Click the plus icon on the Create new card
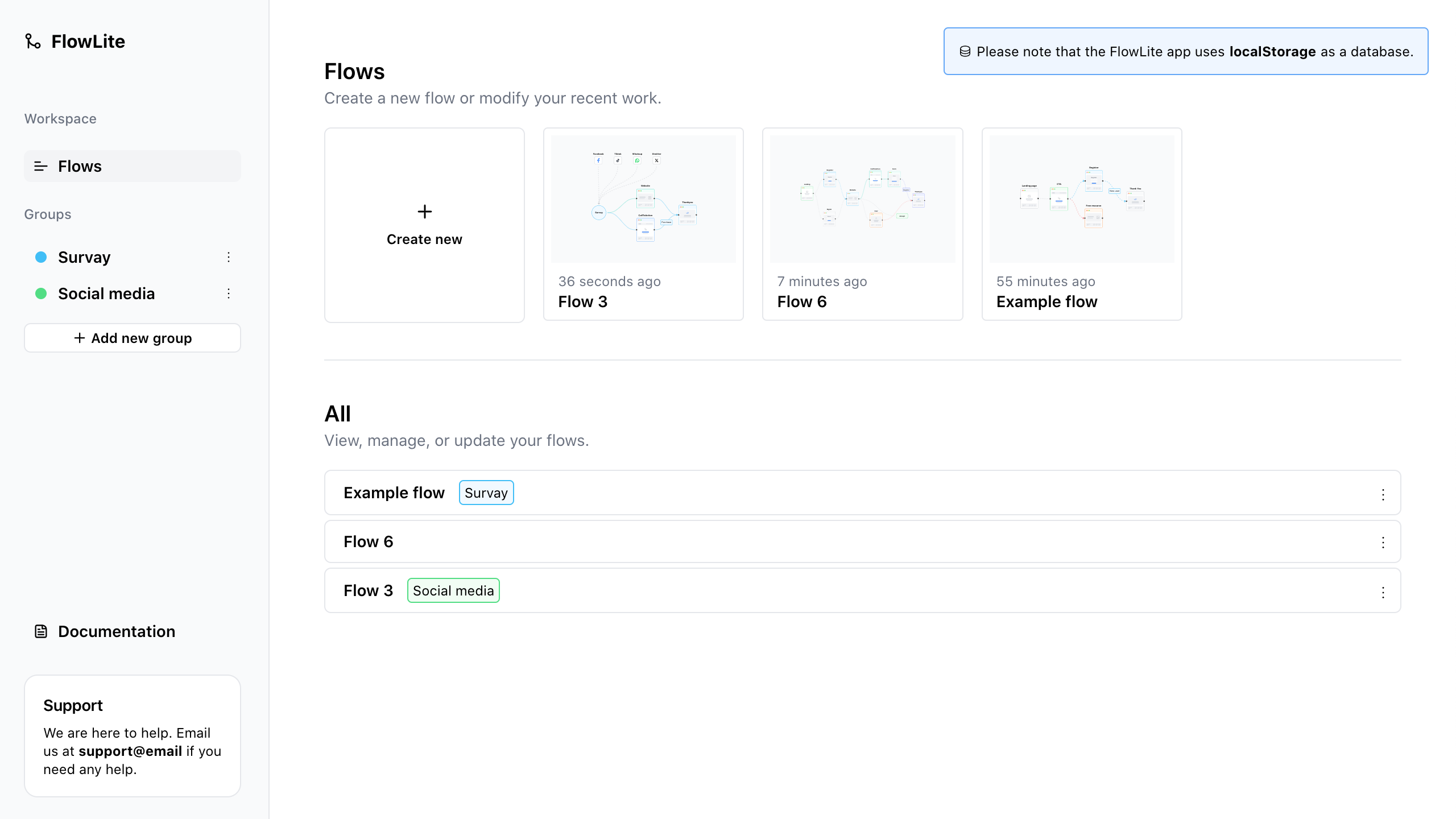This screenshot has height=819, width=1456. (424, 211)
